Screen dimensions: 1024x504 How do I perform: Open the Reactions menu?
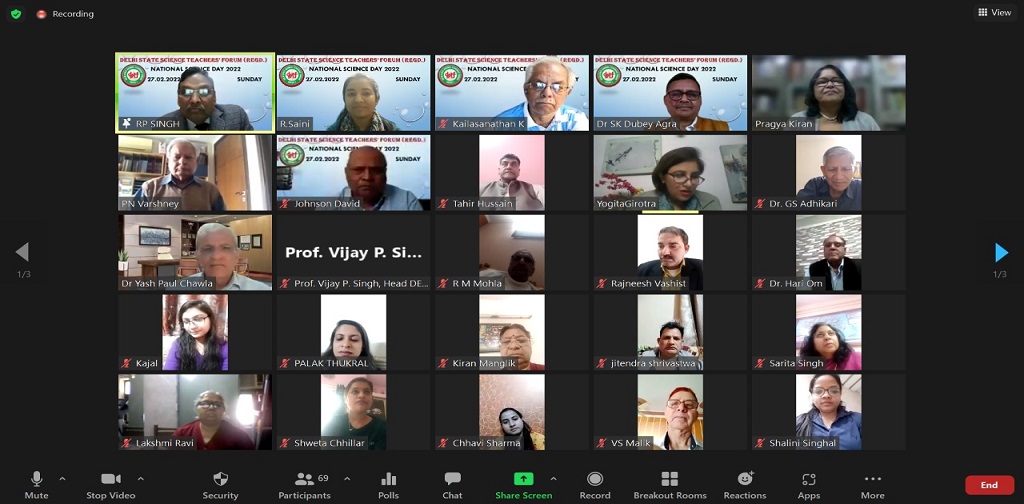744,486
